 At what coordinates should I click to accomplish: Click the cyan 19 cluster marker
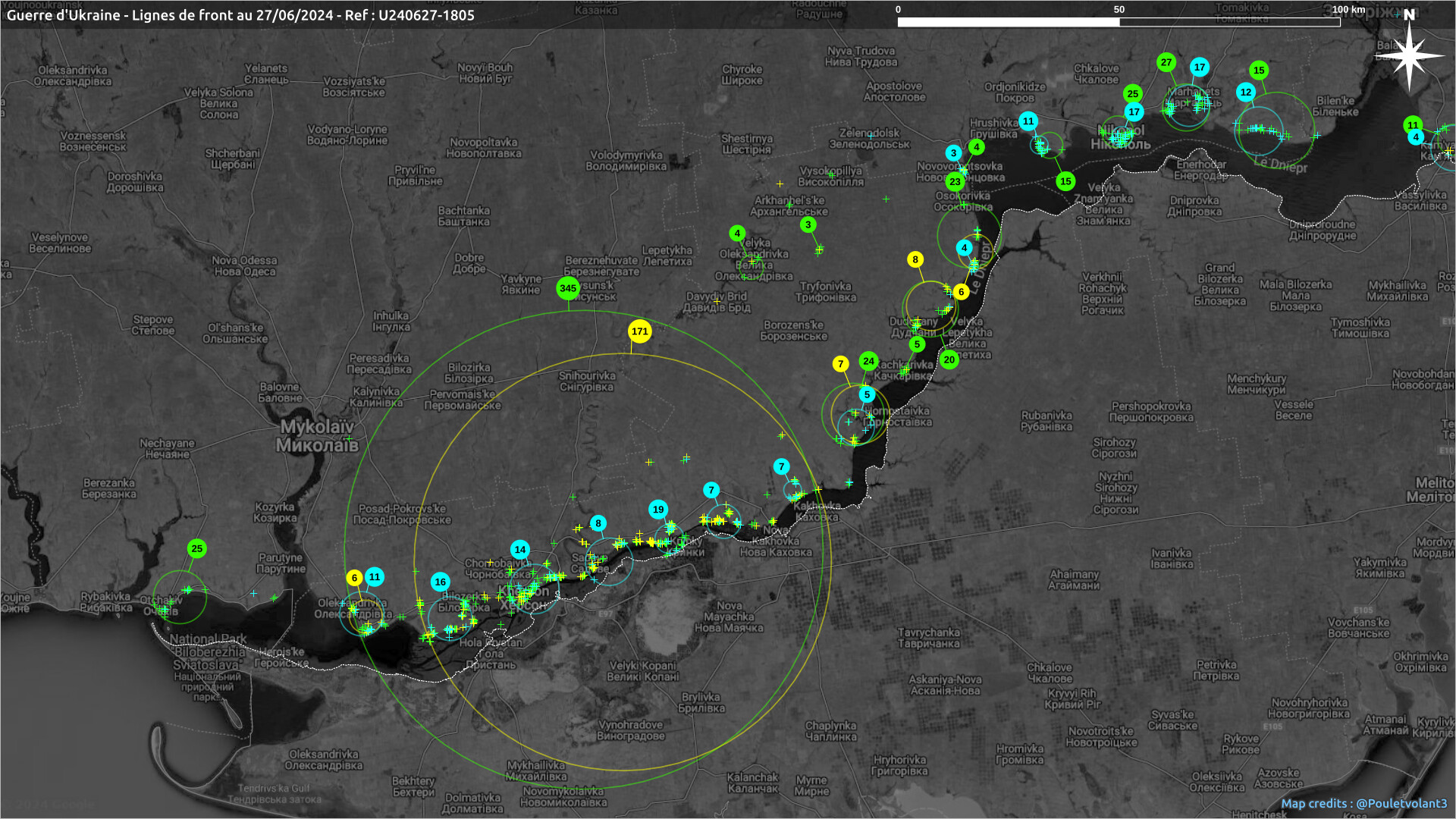pos(658,510)
